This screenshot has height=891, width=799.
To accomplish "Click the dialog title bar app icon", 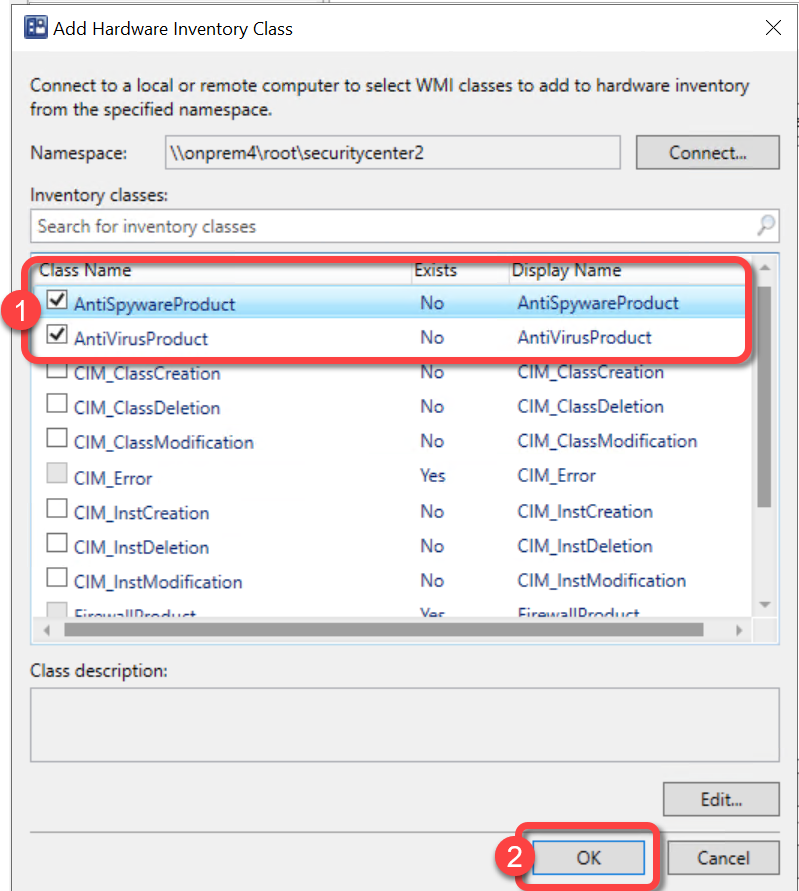I will pyautogui.click(x=34, y=28).
